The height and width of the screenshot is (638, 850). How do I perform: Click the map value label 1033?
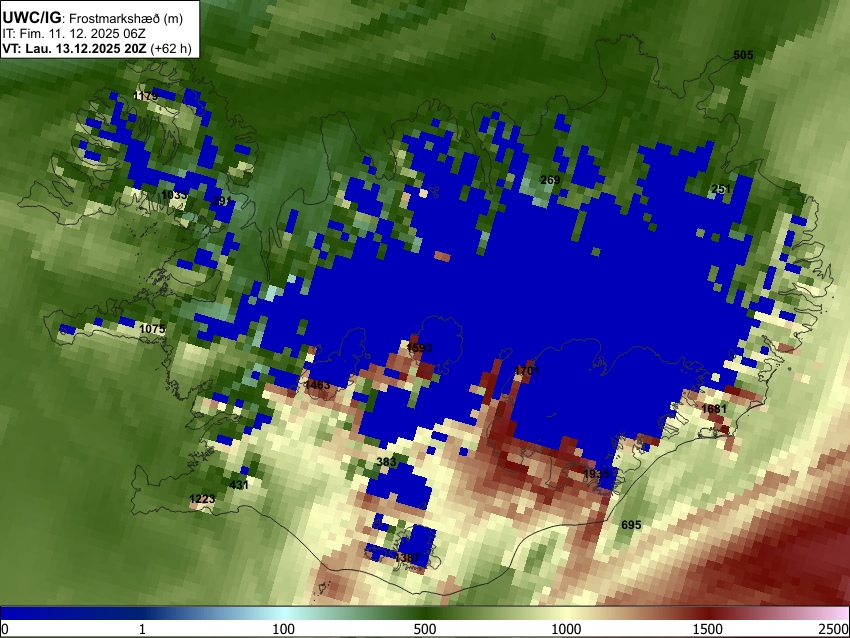pos(174,194)
